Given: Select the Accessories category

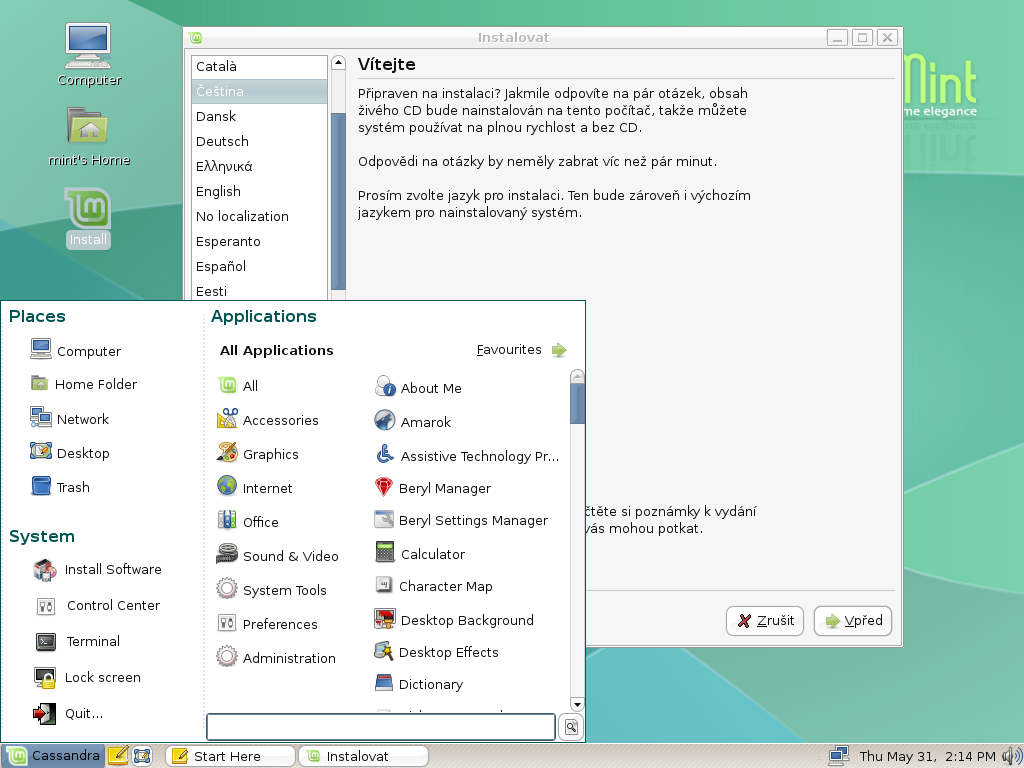Looking at the screenshot, I should 268,420.
